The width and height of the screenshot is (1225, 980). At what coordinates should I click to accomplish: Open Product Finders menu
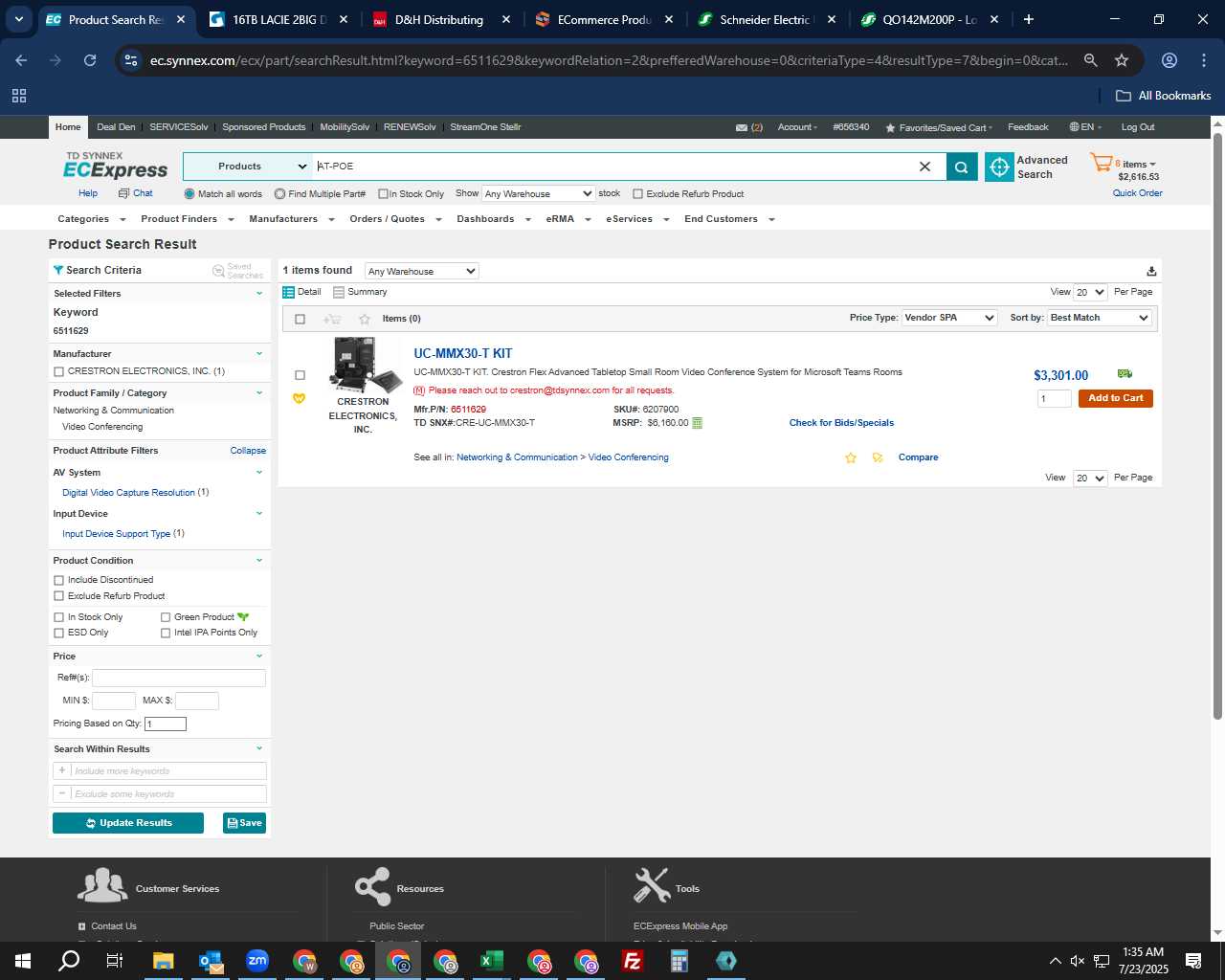(x=188, y=219)
